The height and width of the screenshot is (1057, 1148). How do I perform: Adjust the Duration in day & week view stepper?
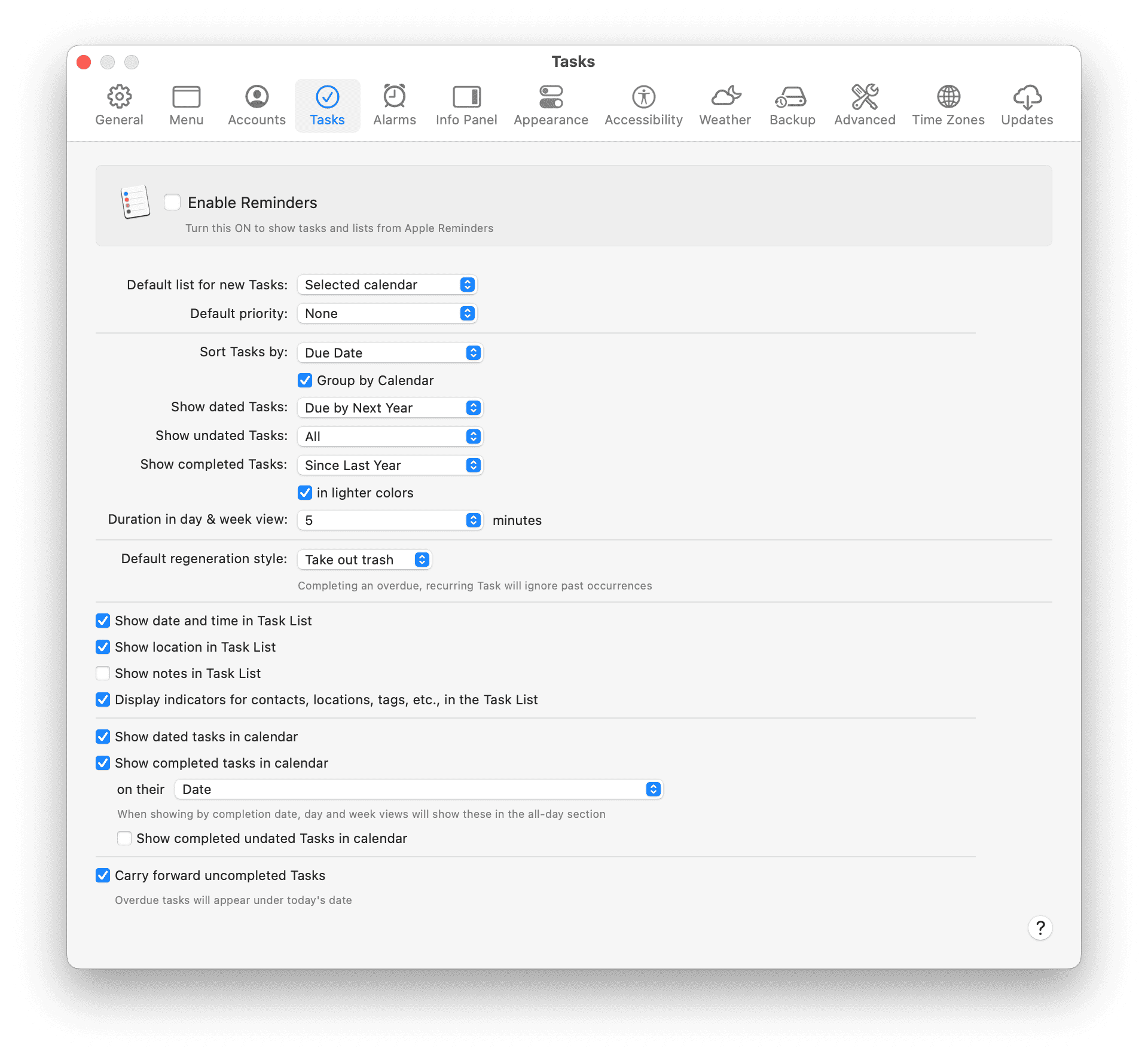click(x=473, y=520)
